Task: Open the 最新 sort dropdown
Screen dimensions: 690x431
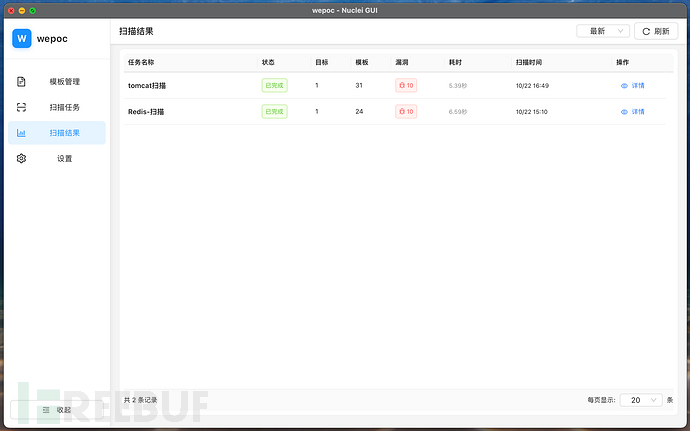Action: (x=603, y=31)
